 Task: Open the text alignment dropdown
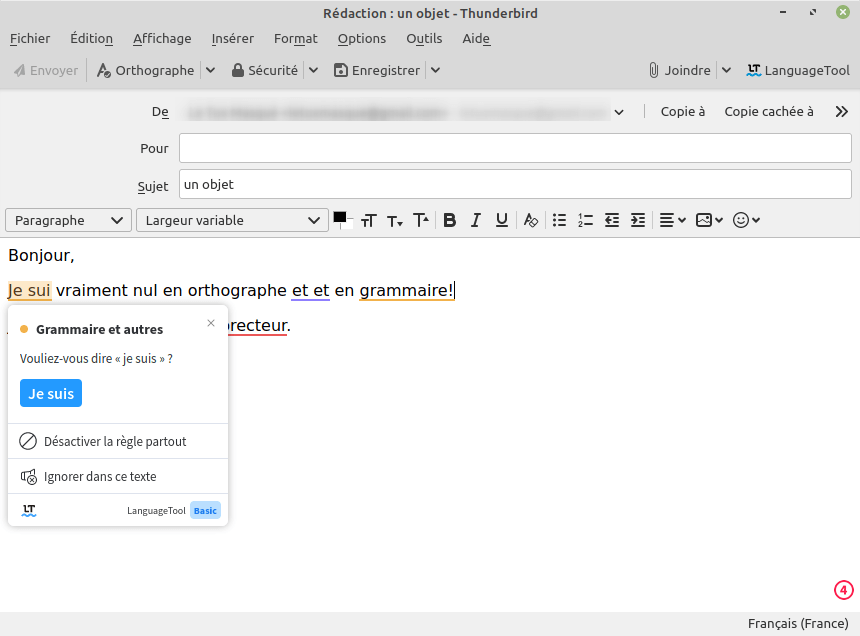[672, 220]
